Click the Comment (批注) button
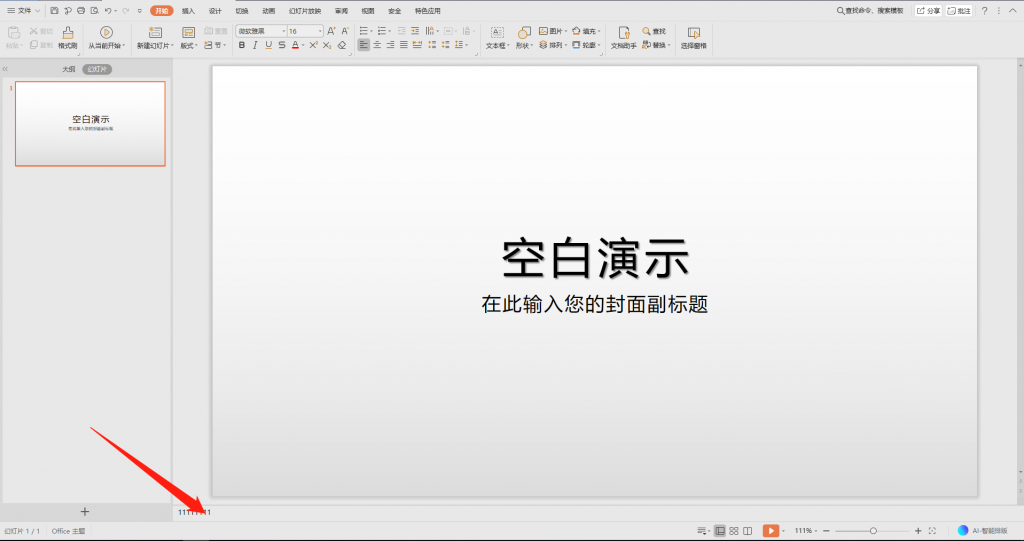Image resolution: width=1024 pixels, height=541 pixels. (959, 10)
